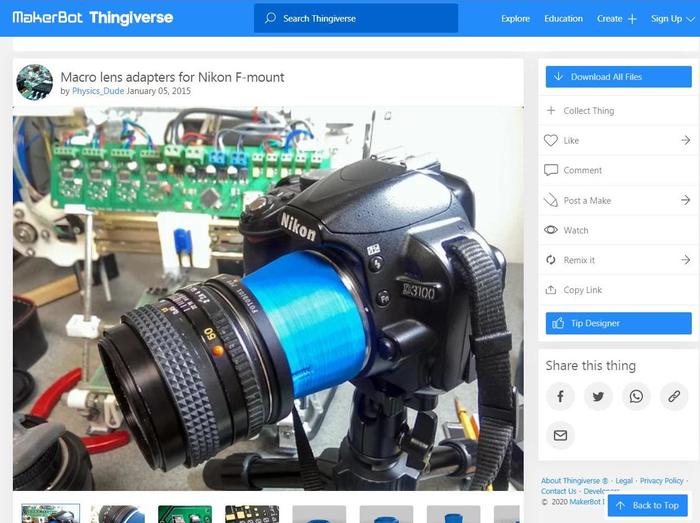Go to the Education section
The height and width of the screenshot is (523, 700).
coord(563,18)
